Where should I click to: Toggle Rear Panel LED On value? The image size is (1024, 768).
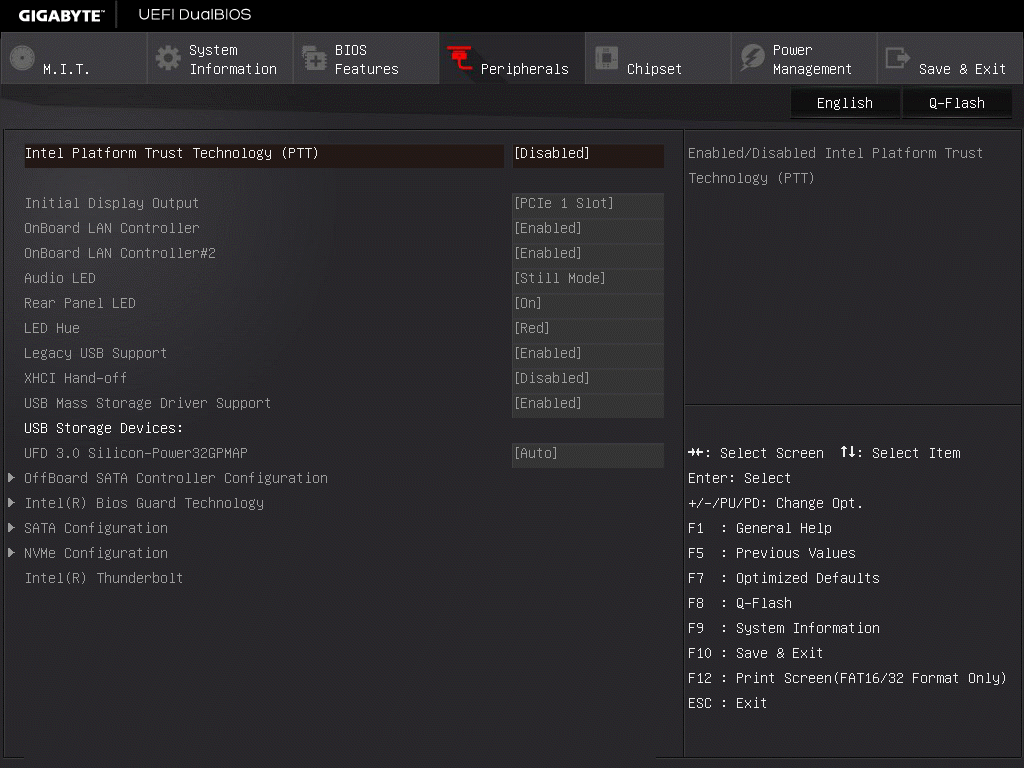pos(588,304)
